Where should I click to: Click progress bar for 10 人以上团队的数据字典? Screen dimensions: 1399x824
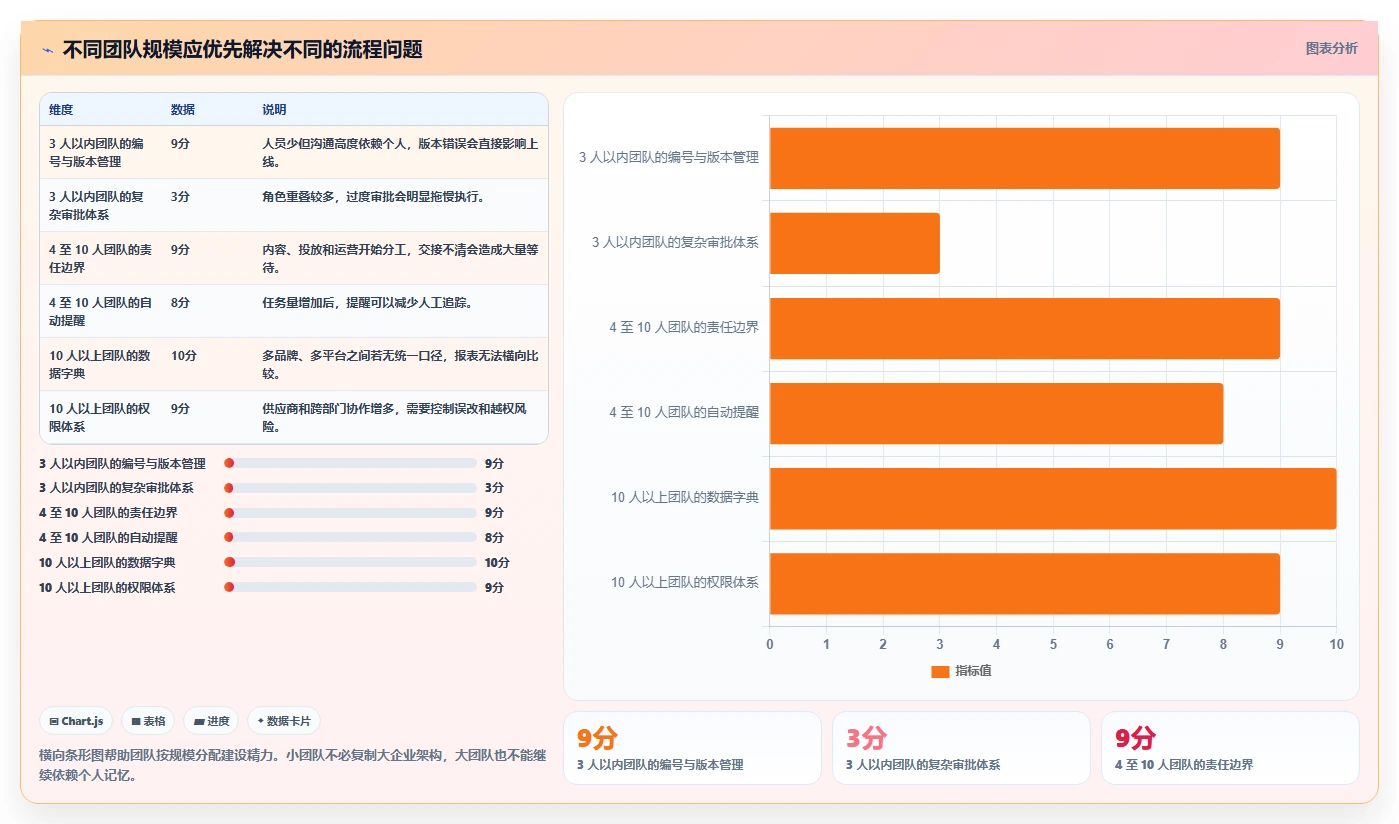351,562
